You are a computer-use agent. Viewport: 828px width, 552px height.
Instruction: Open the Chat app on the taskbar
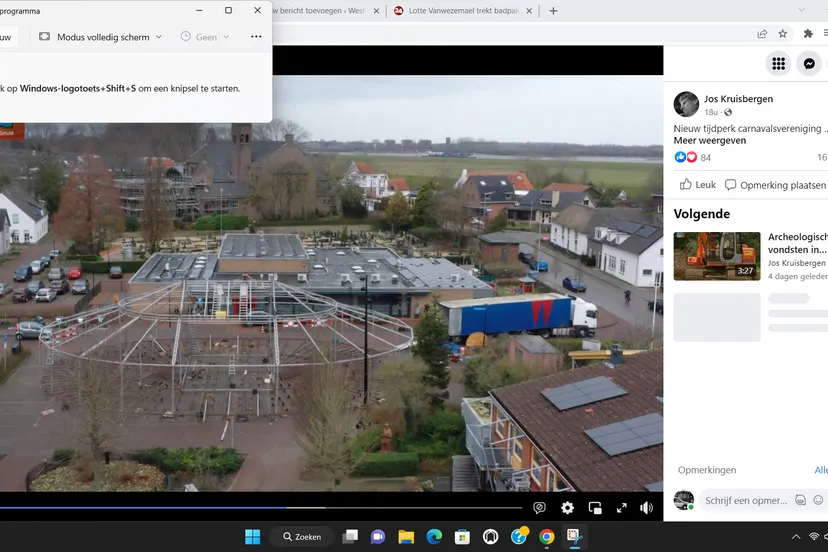[x=378, y=537]
